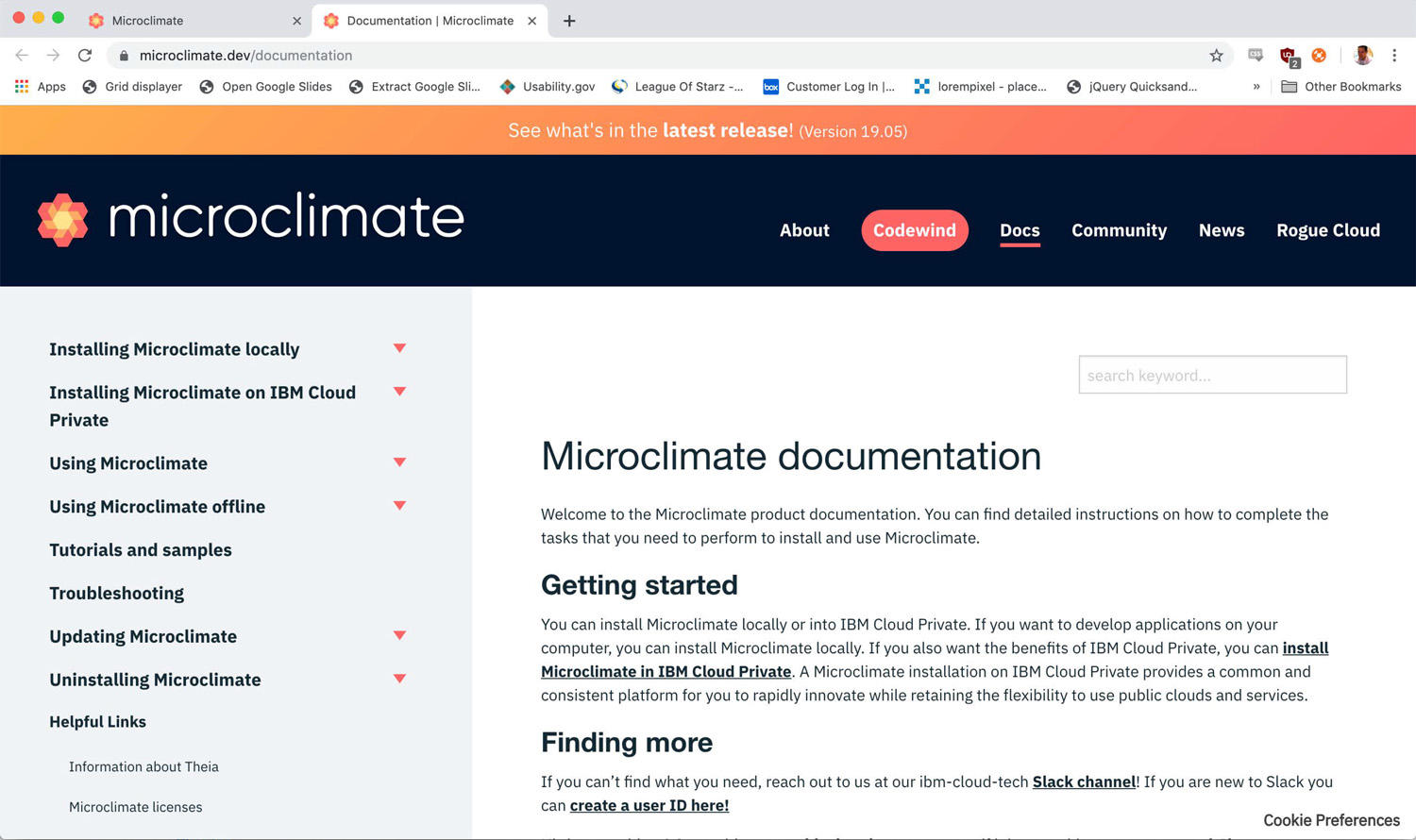Reload the current page
This screenshot has width=1416, height=840.
coord(85,55)
